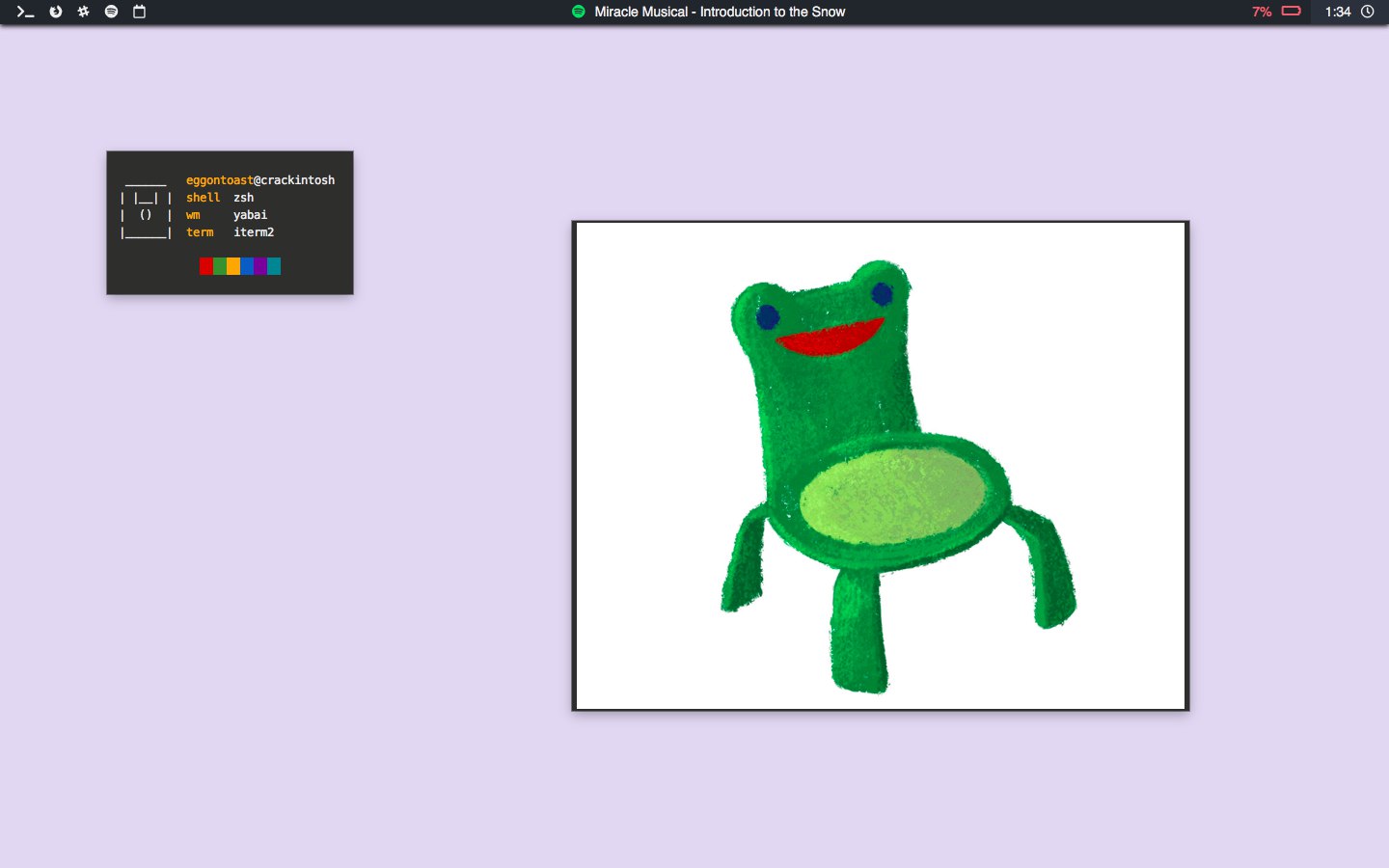Launch Firefox from the top bar

click(x=56, y=12)
